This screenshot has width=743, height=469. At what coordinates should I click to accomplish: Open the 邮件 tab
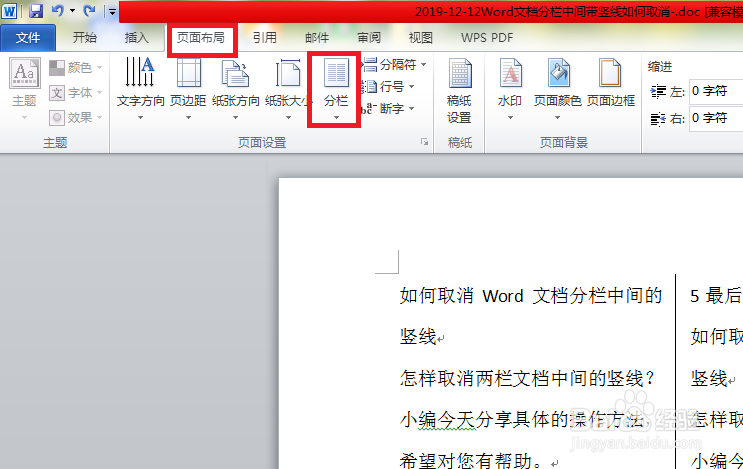coord(317,37)
